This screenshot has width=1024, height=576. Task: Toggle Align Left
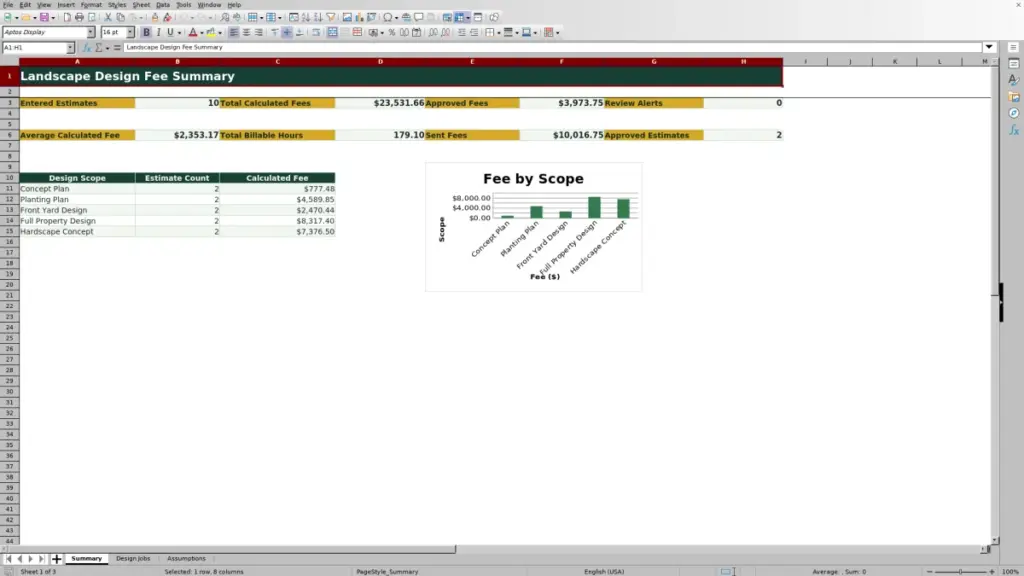click(x=234, y=32)
